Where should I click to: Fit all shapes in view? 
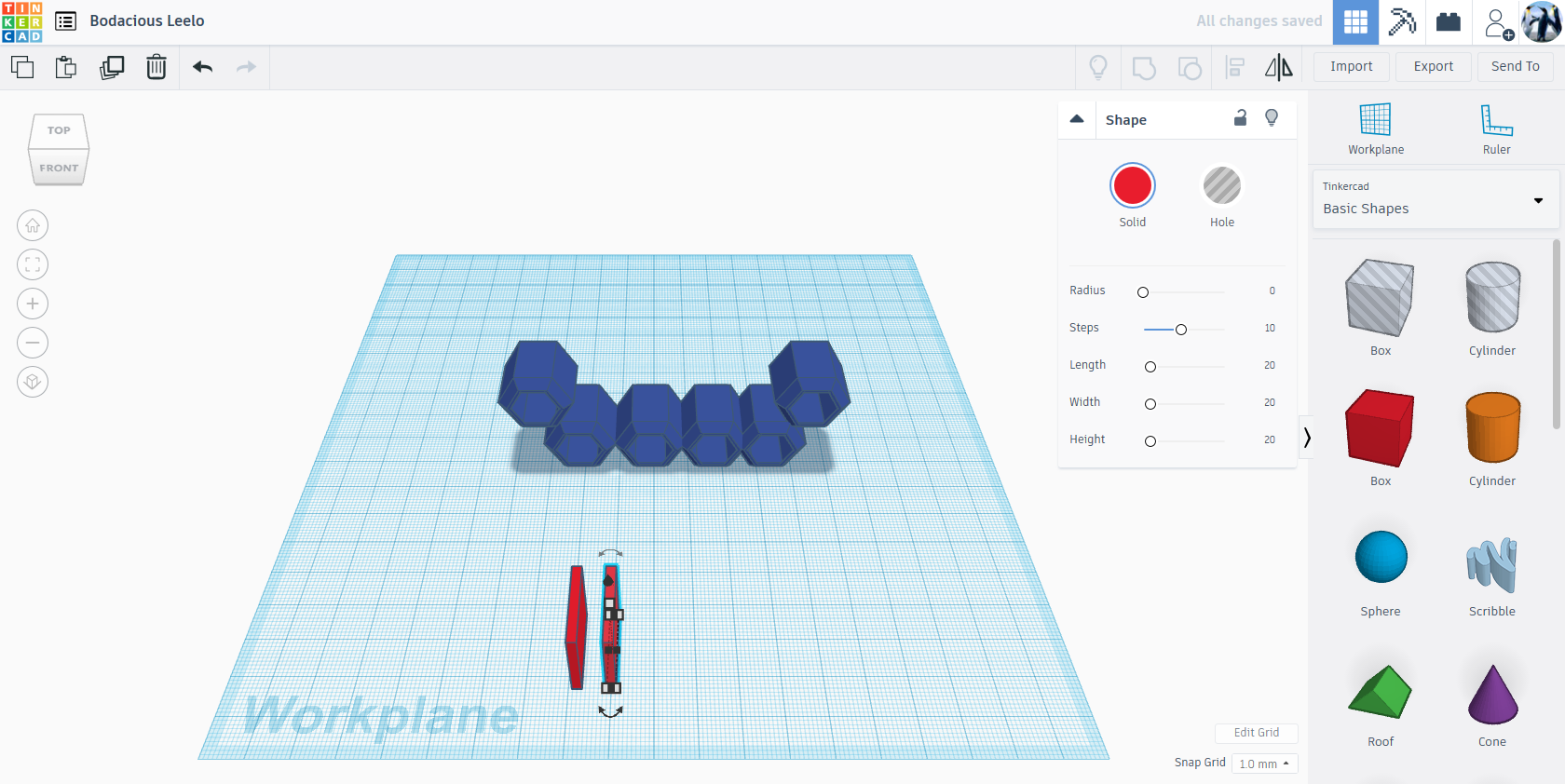(x=33, y=264)
